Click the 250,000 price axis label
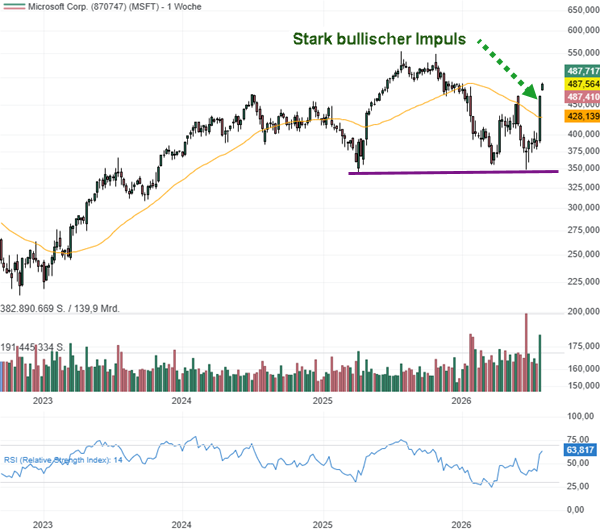Viewport: 600px width, 532px height. pos(584,254)
